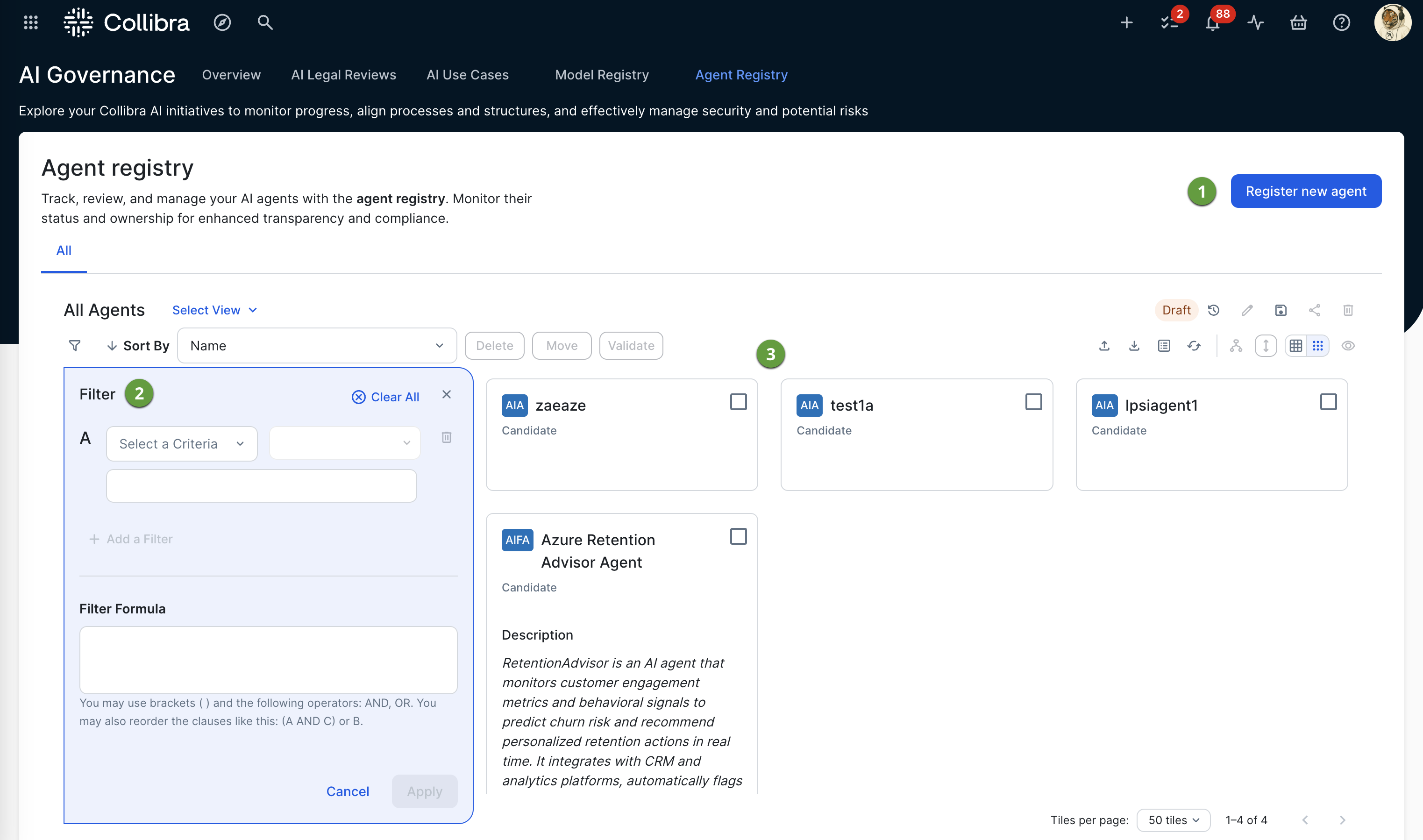Open the data basket icon

coord(1298,22)
